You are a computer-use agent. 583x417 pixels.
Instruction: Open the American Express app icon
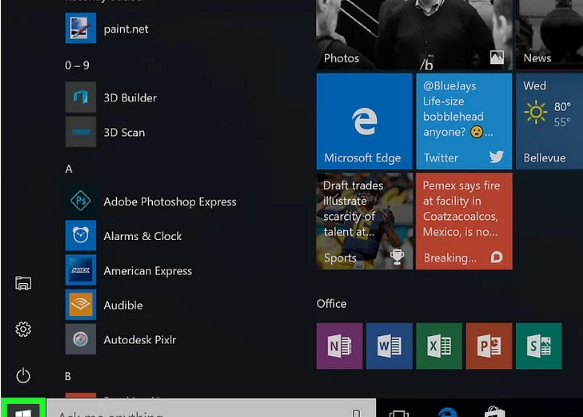click(81, 270)
